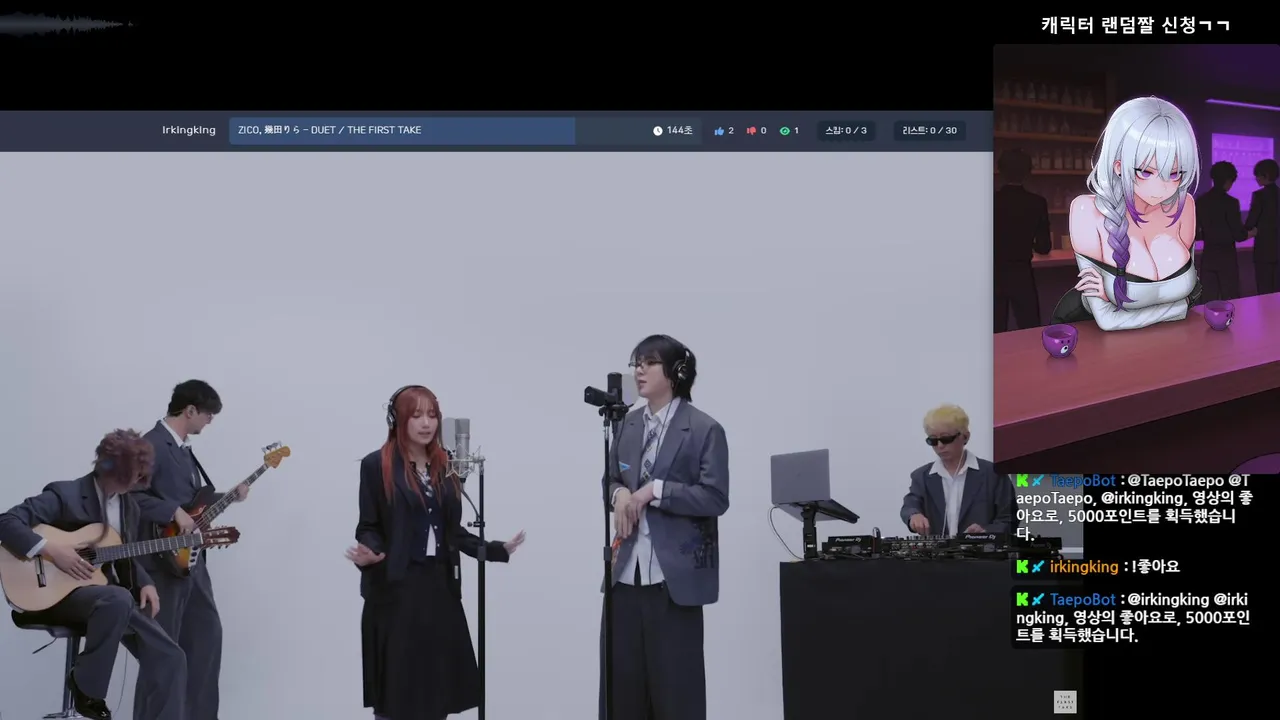Click the green eye viewers icon
This screenshot has width=1280, height=720.
(784, 131)
